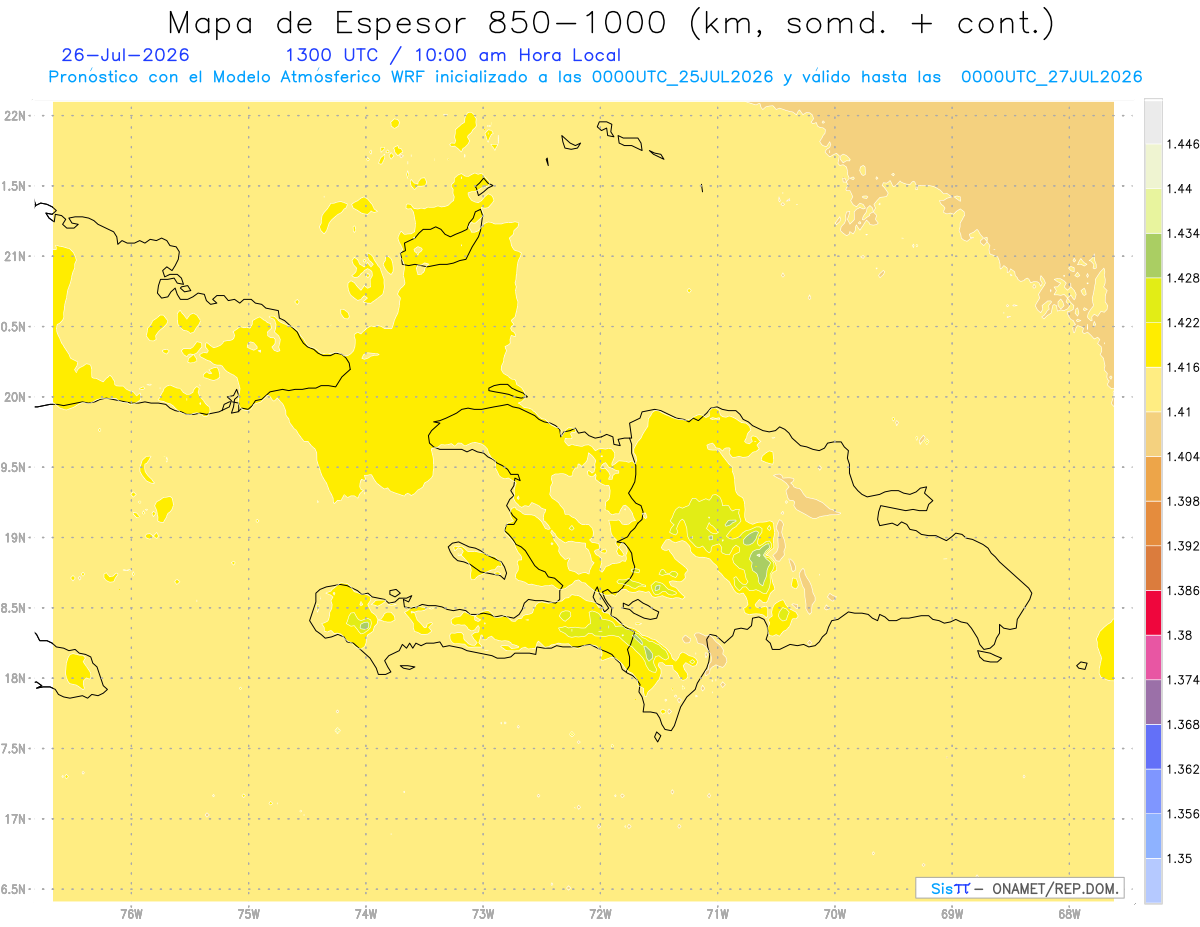Click the legend value '1.41'
This screenshot has width=1200, height=927.
[1178, 412]
